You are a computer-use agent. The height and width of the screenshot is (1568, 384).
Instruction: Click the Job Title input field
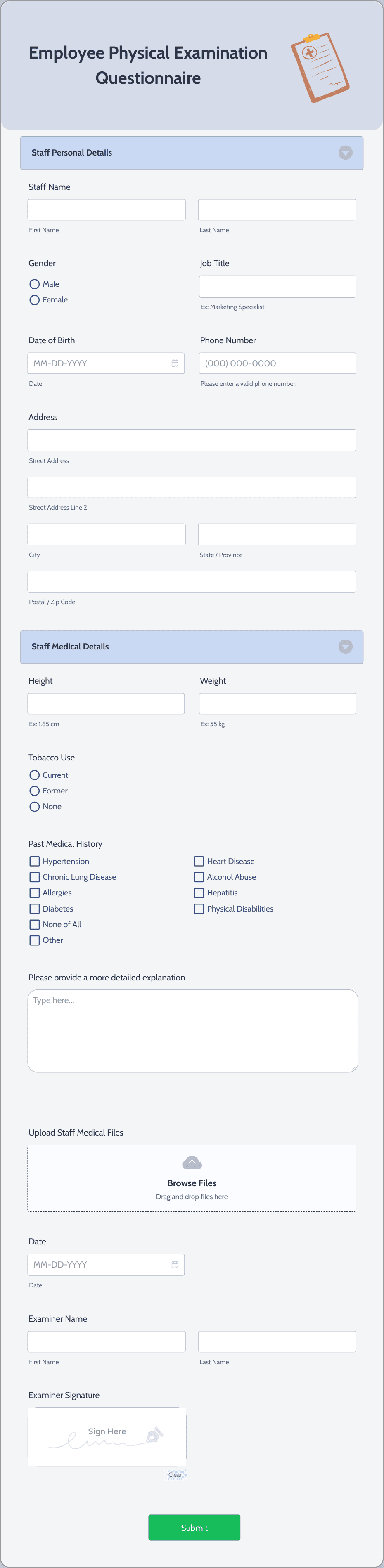(x=277, y=286)
